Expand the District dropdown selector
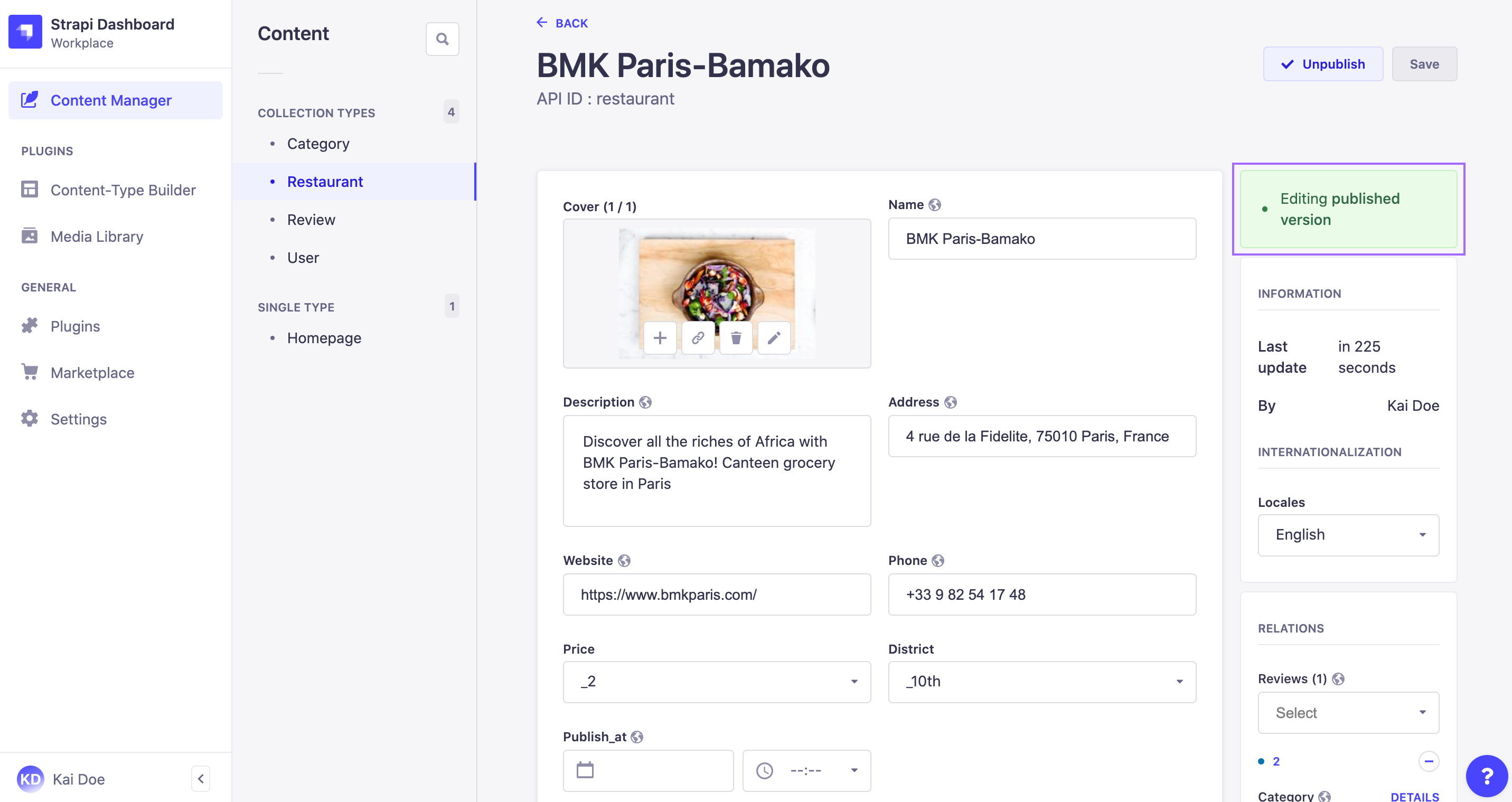Image resolution: width=1512 pixels, height=802 pixels. (x=1041, y=681)
